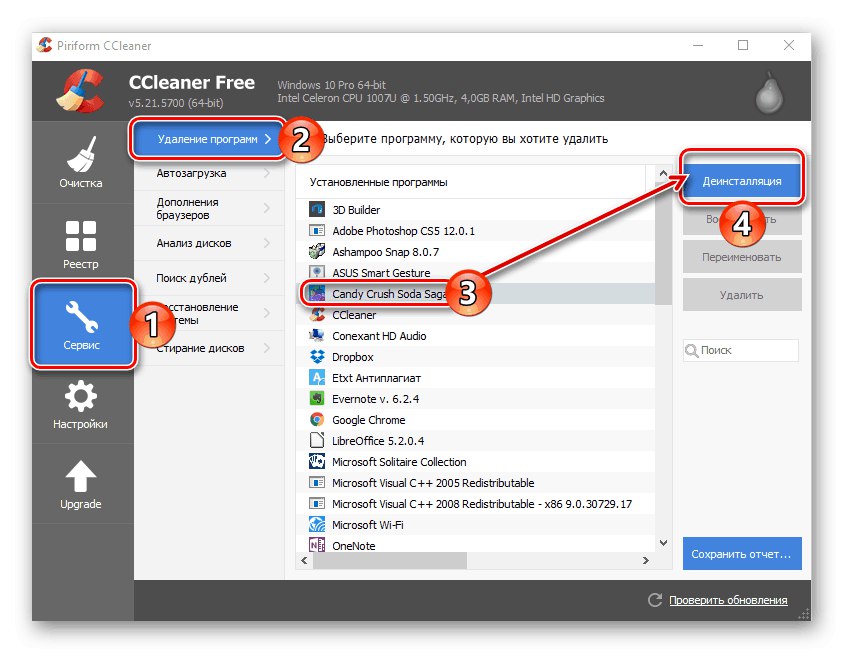Image resolution: width=844 pixels, height=653 pixels.
Task: Click the horizontal scroll right arrow
Action: click(645, 560)
